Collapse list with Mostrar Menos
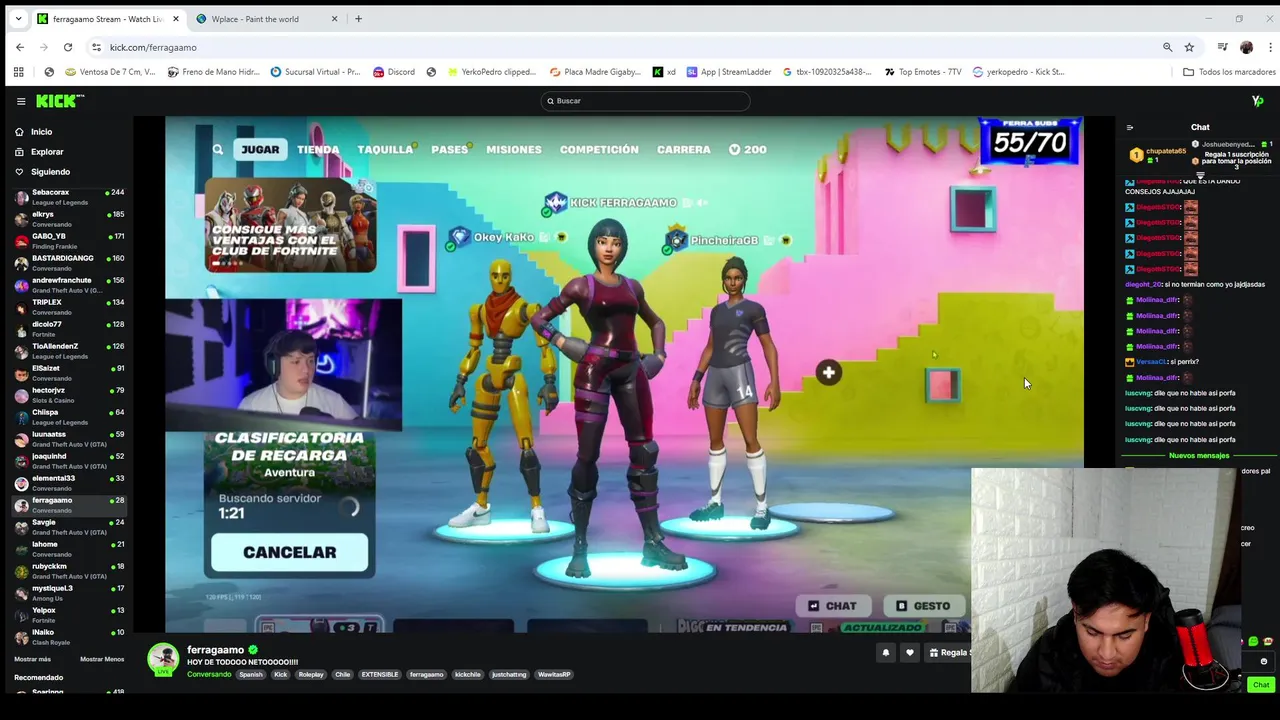Screen dimensions: 1280x720 [x=102, y=659]
